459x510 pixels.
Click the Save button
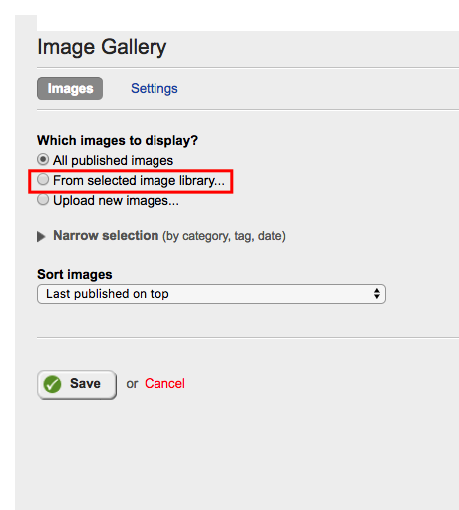(77, 385)
